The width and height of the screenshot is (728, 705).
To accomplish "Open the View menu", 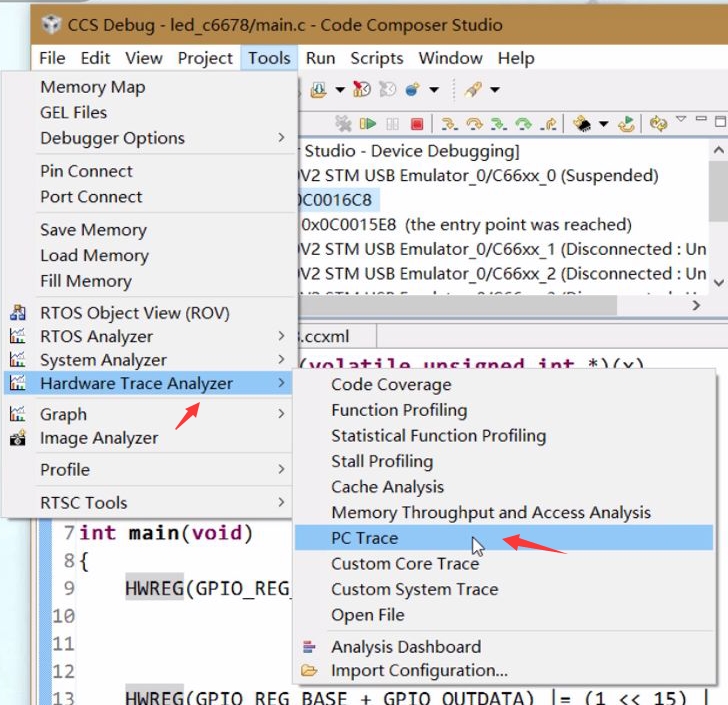I will pos(144,58).
